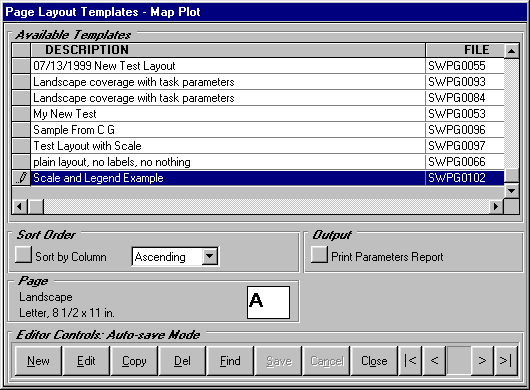
Task: Toggle the Sort by Column checkbox
Action: pyautogui.click(x=23, y=254)
